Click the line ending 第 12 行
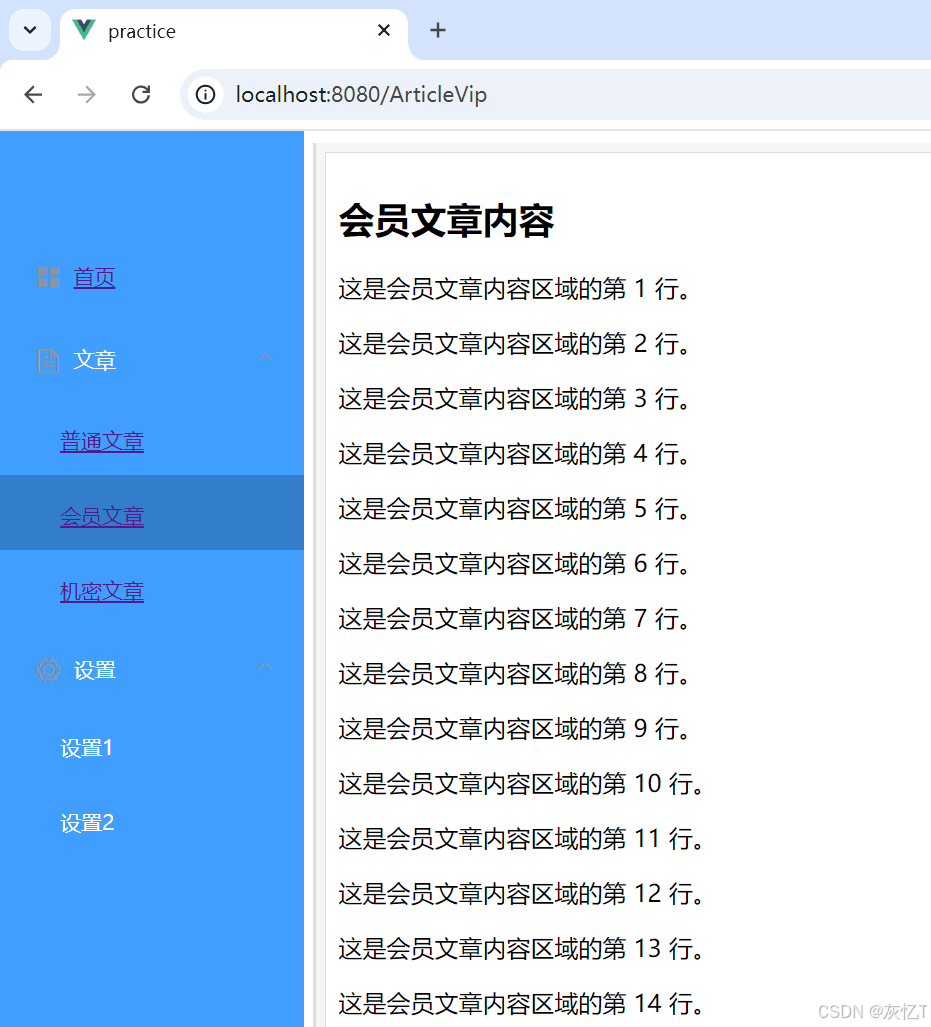The width and height of the screenshot is (931, 1027). click(521, 894)
